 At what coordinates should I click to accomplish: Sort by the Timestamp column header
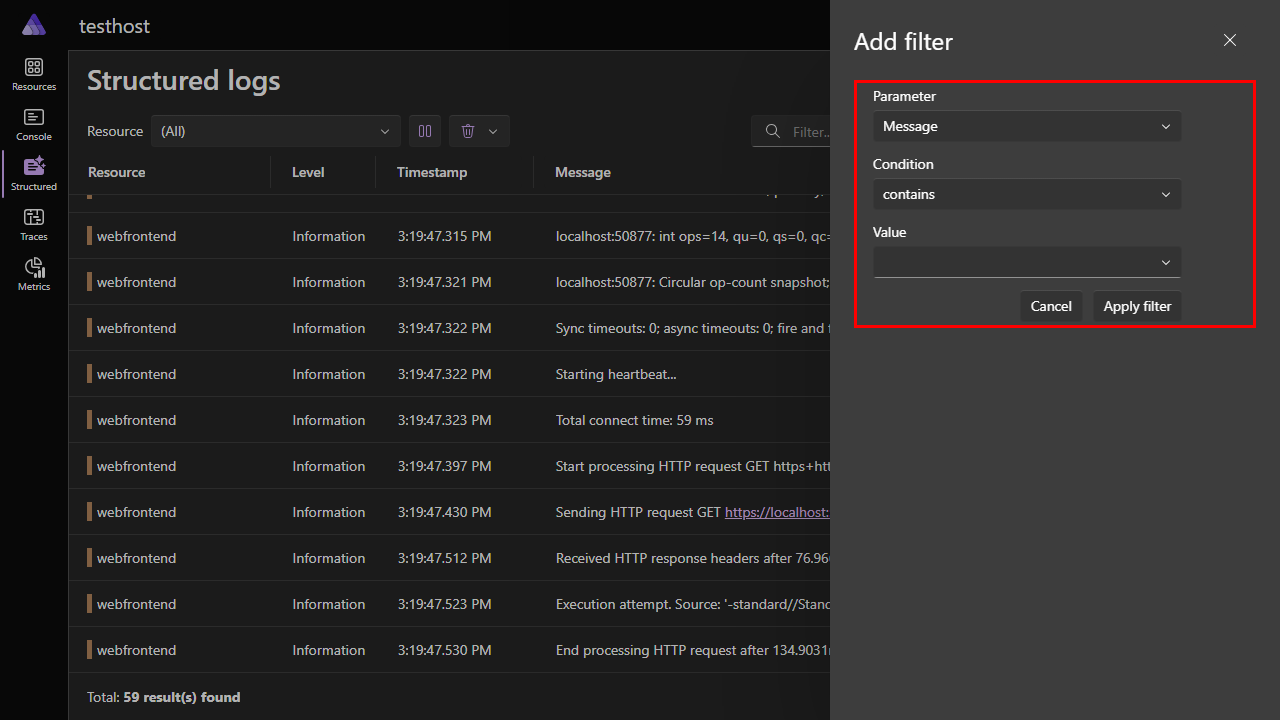point(432,172)
